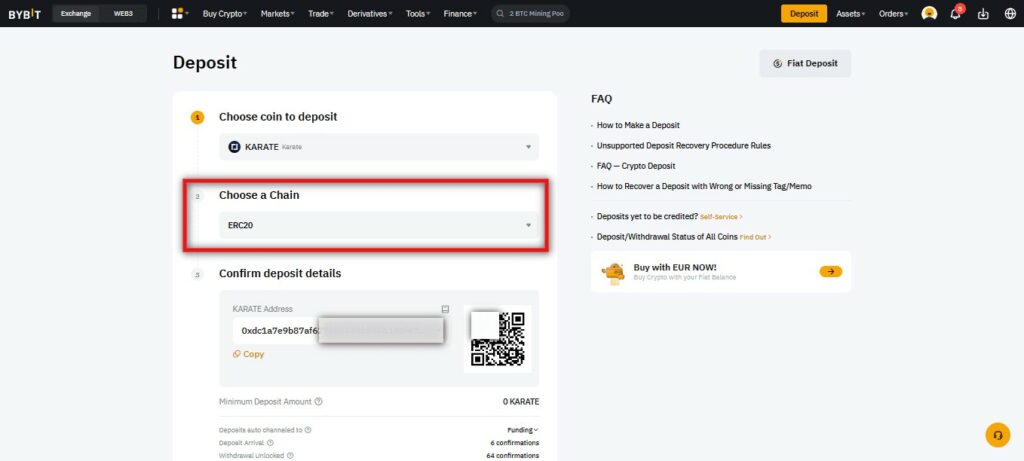Open Wrong or Missing Tag/Memo recovery link
The width and height of the screenshot is (1024, 461).
click(x=704, y=186)
